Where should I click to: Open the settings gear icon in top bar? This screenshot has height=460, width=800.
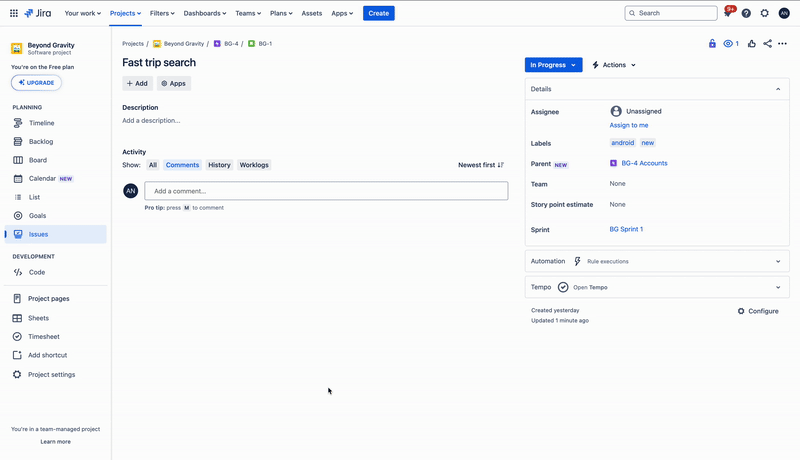click(764, 13)
